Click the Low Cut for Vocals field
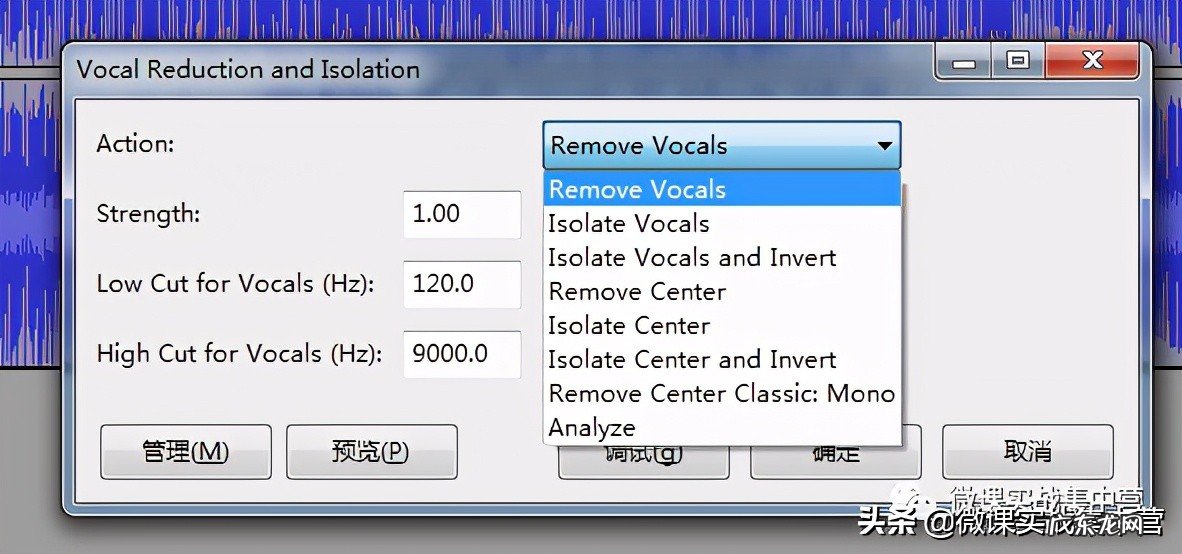The image size is (1182, 554). pyautogui.click(x=462, y=284)
